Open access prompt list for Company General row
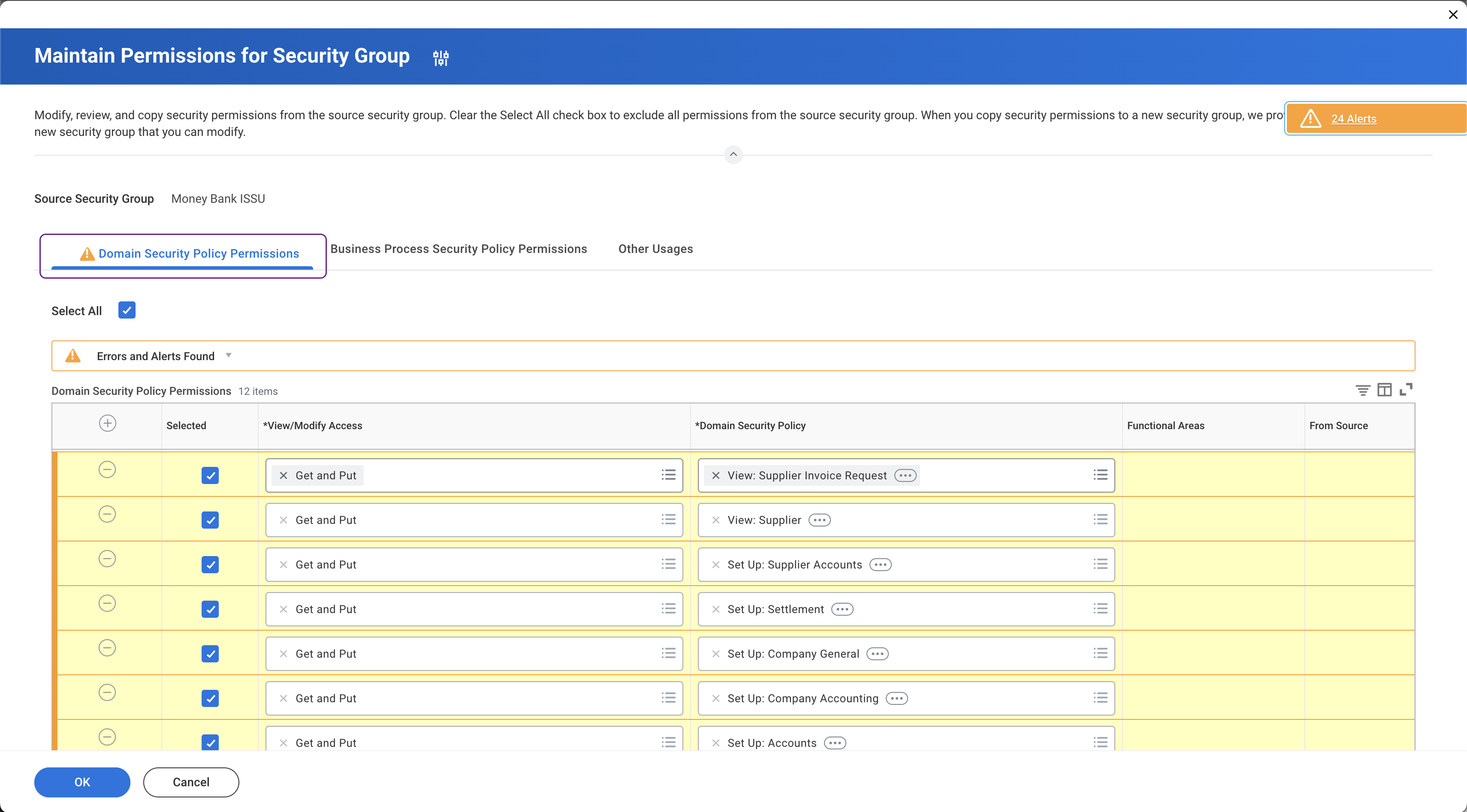 669,653
